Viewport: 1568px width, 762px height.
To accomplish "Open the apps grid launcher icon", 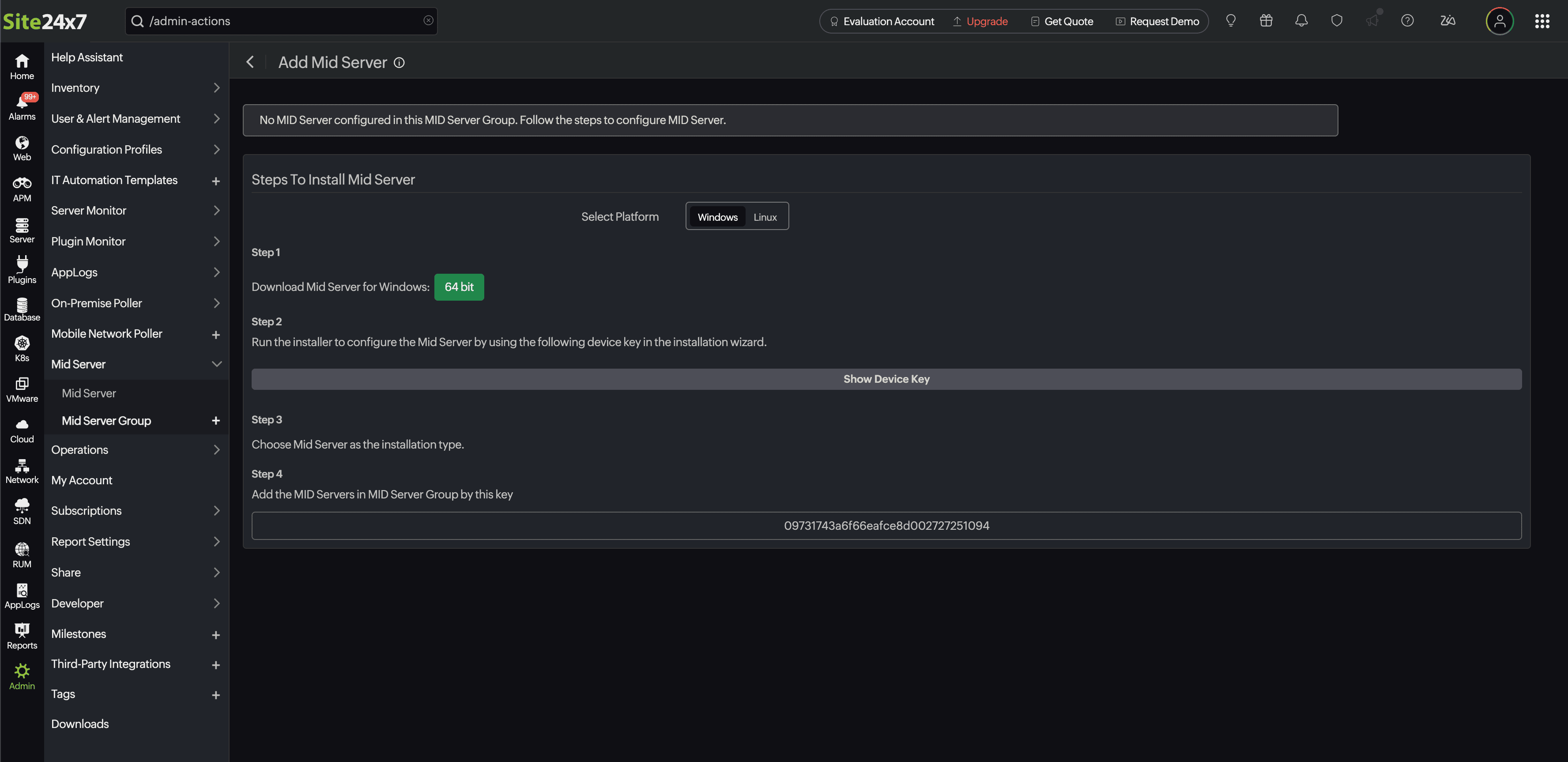I will click(x=1542, y=21).
